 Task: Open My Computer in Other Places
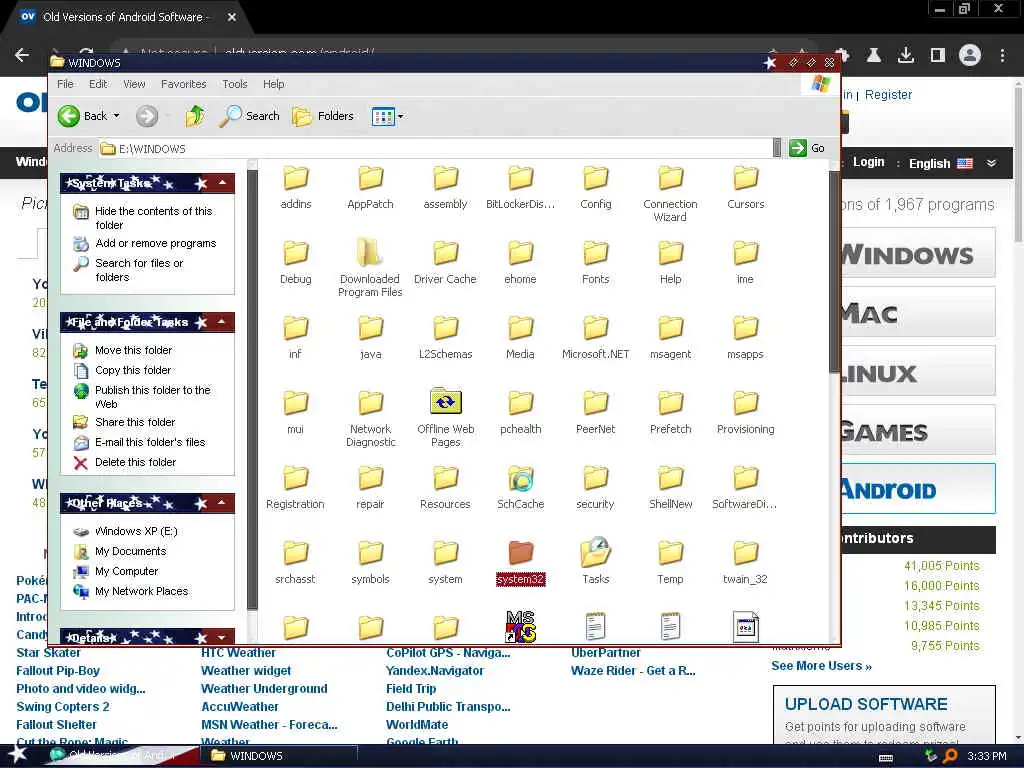[127, 571]
